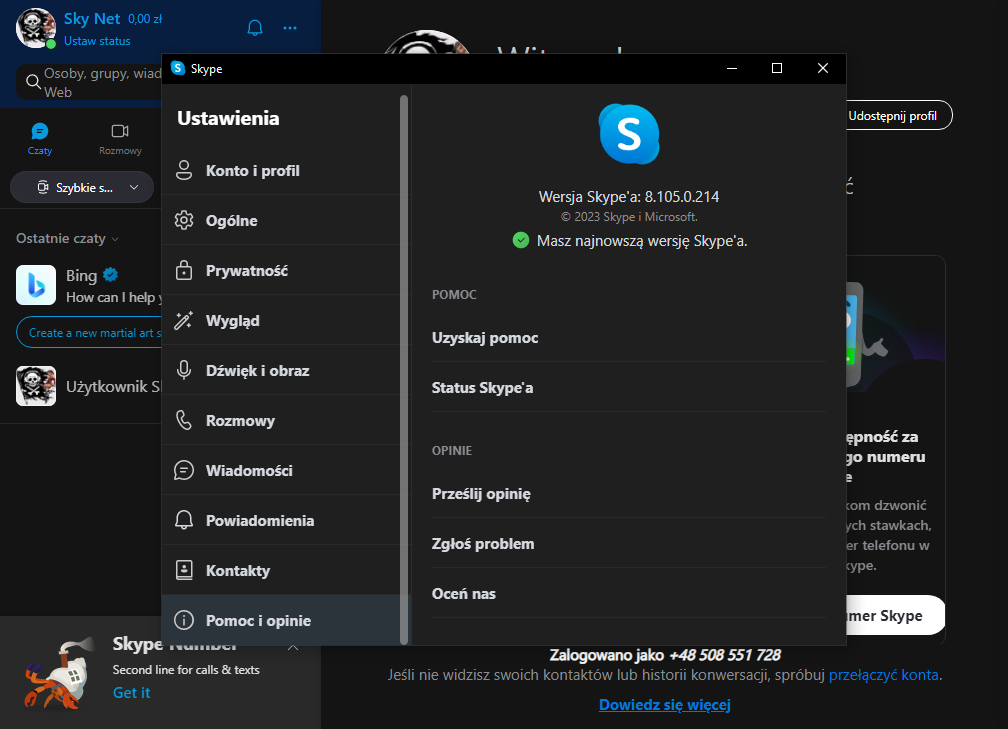Image resolution: width=1008 pixels, height=729 pixels.
Task: Click the person icon beside Konto i profil
Action: coord(184,170)
